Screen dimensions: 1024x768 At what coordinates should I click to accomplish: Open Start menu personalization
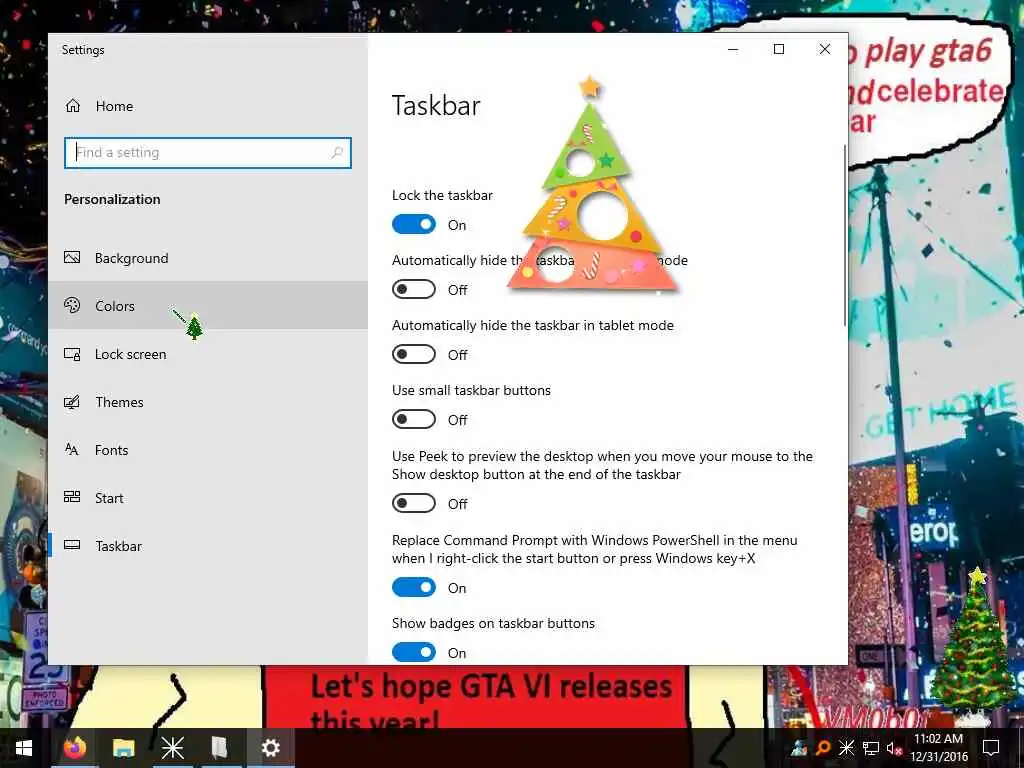point(208,498)
